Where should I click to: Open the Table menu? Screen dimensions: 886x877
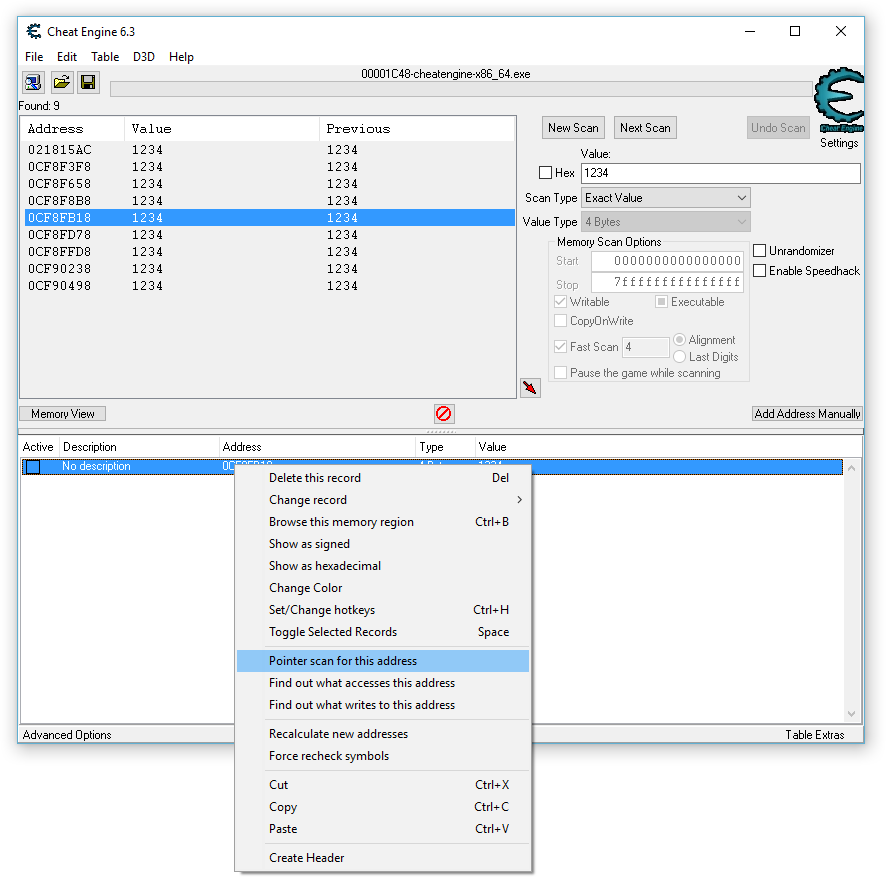point(105,57)
